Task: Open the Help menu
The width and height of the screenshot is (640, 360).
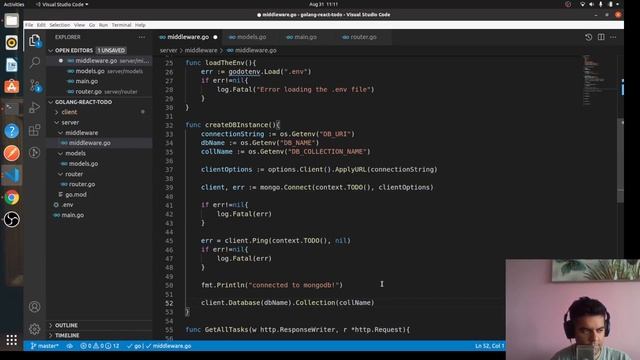Action: point(140,25)
